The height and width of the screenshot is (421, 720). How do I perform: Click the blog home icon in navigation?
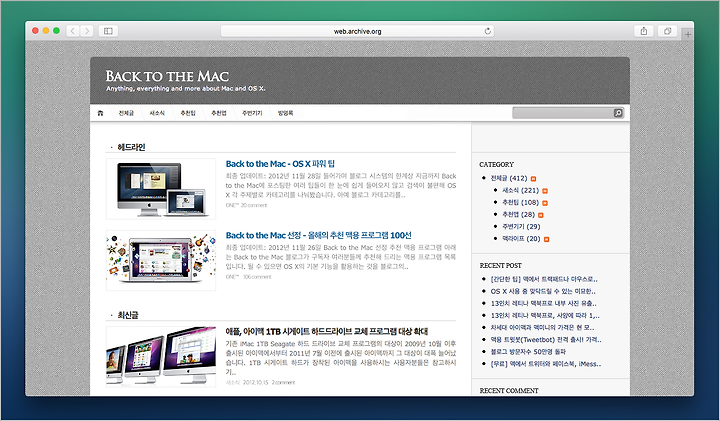(101, 113)
